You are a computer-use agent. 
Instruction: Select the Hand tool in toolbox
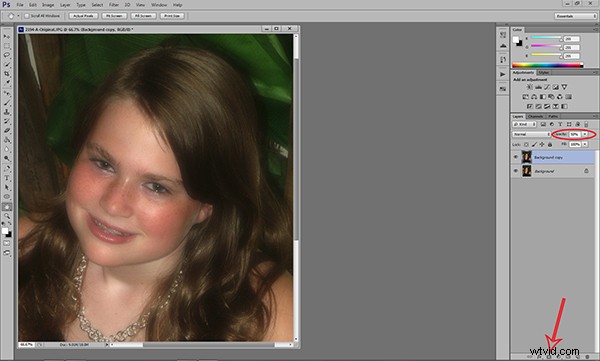(x=7, y=207)
